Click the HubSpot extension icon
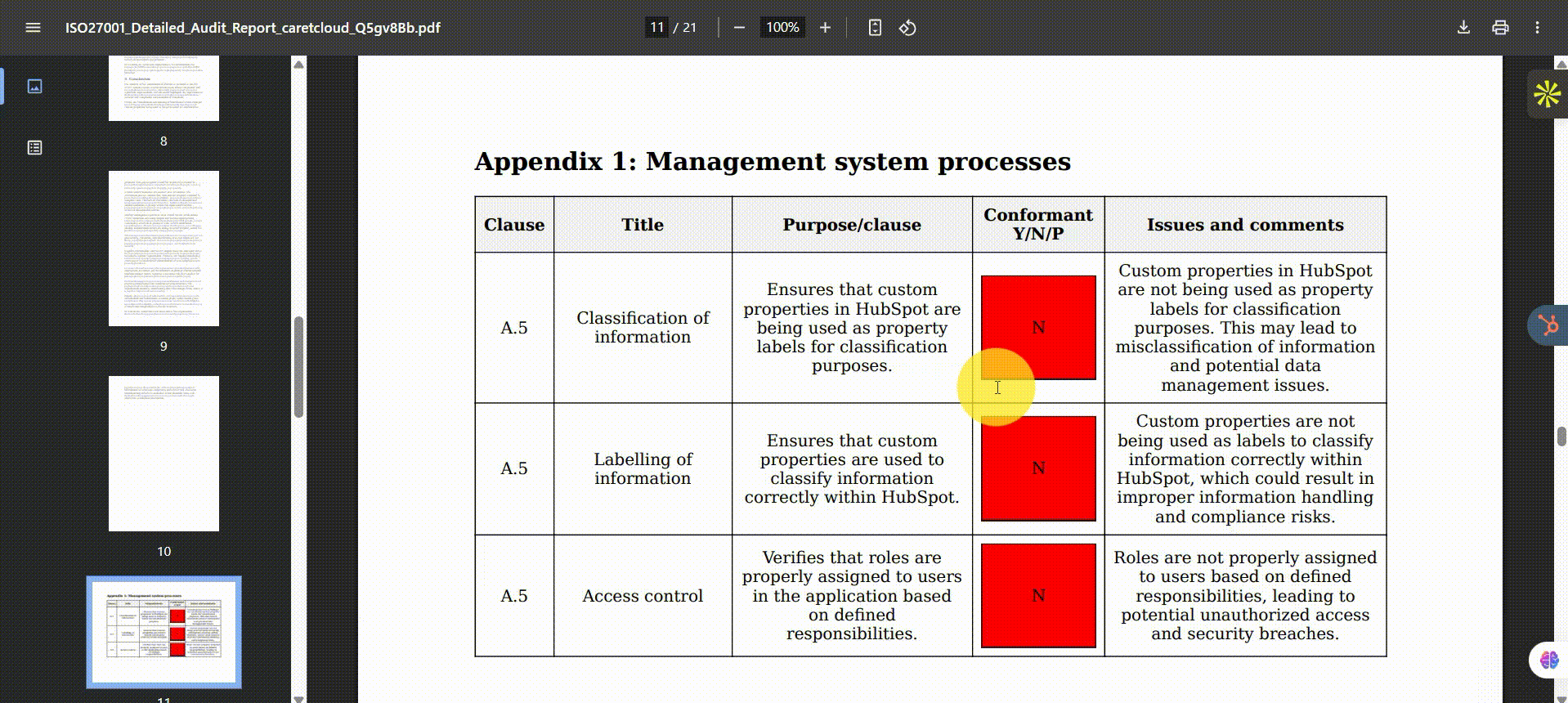The height and width of the screenshot is (703, 1568). (1548, 325)
